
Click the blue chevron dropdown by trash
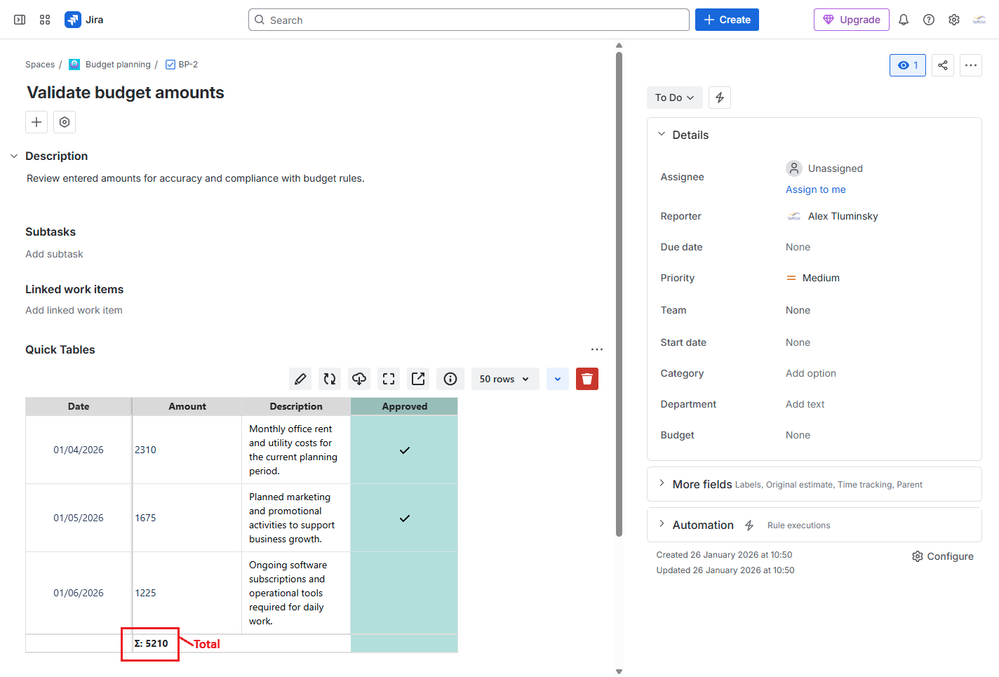tap(557, 379)
